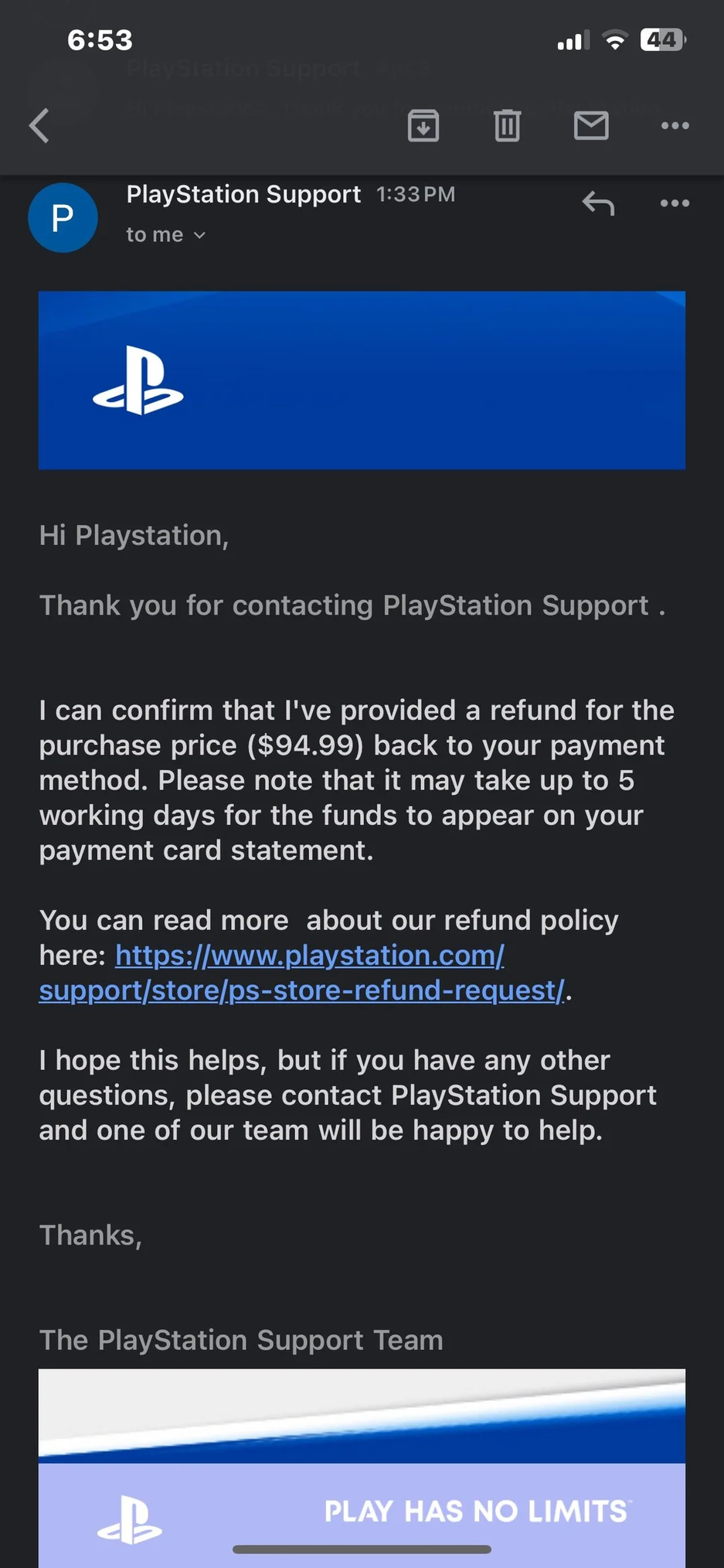Tap the Wi-Fi status icon
The width and height of the screenshot is (724, 1568).
615,40
